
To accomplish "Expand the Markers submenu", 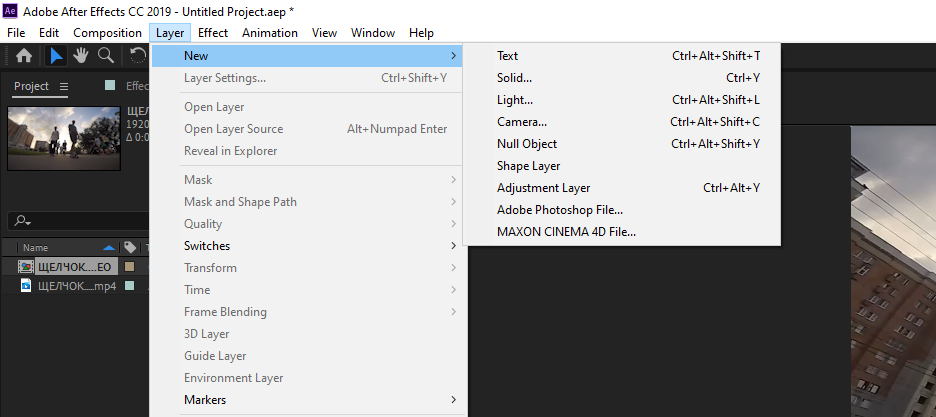I will (x=307, y=400).
